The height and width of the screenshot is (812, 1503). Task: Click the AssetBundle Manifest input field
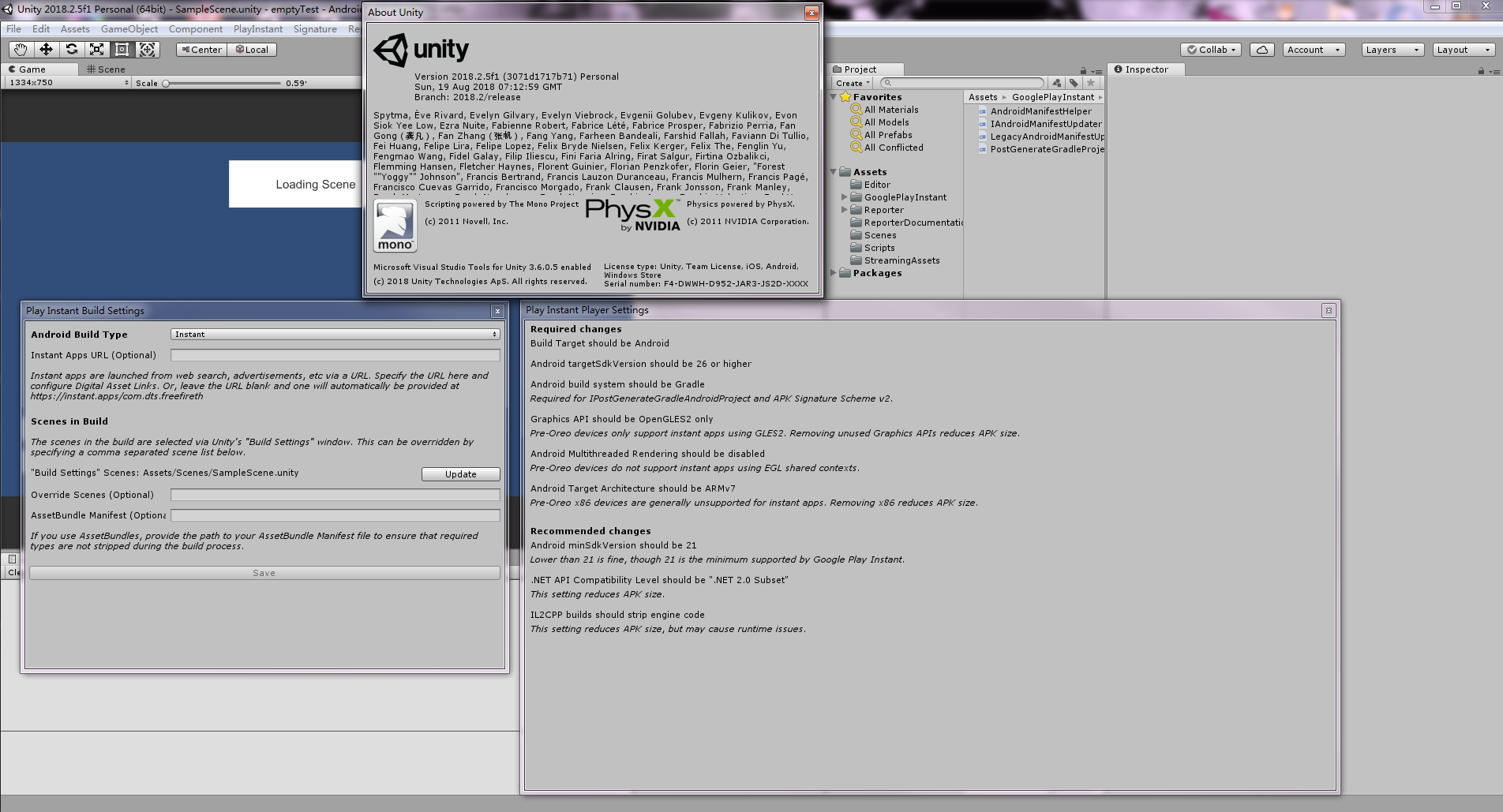tap(335, 515)
